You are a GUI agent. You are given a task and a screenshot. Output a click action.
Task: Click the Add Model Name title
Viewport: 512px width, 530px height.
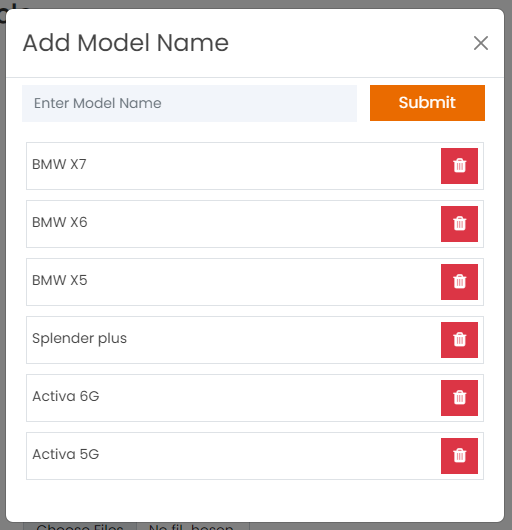point(126,43)
